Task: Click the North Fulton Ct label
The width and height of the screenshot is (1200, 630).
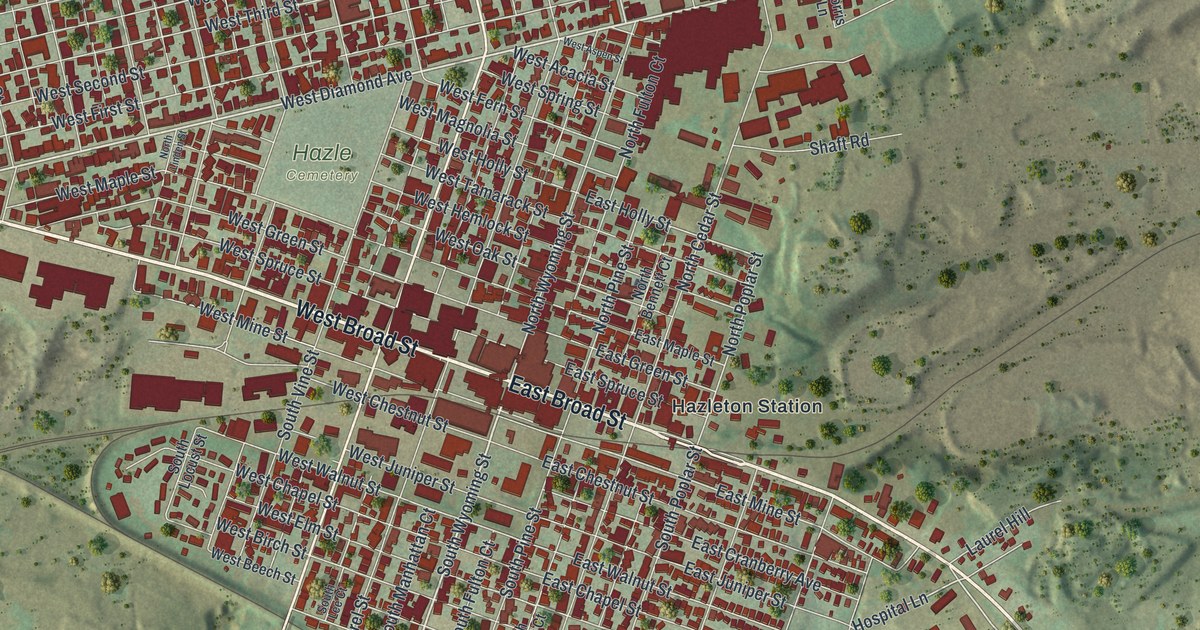Action: tap(642, 107)
